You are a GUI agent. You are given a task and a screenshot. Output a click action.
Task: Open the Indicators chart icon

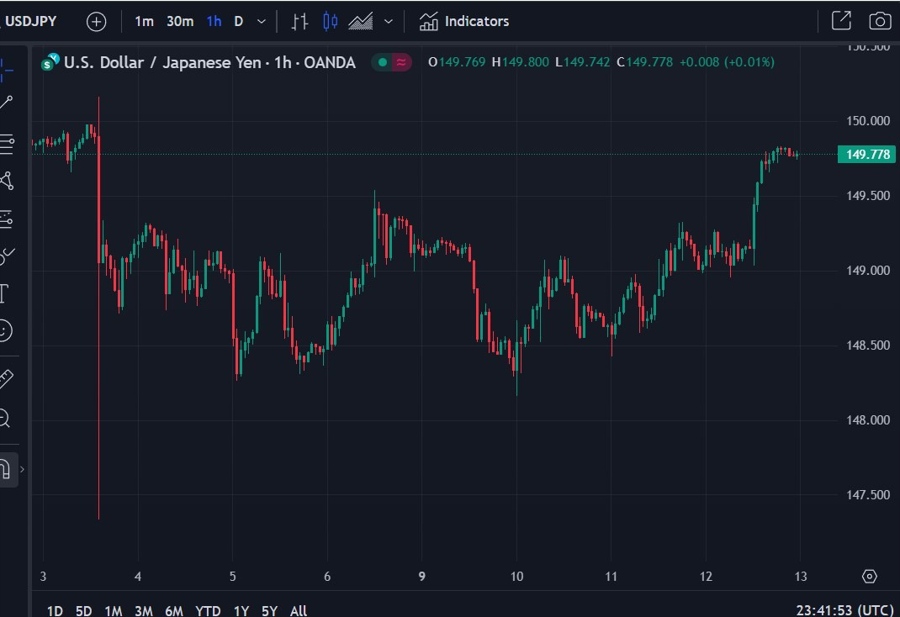point(428,22)
